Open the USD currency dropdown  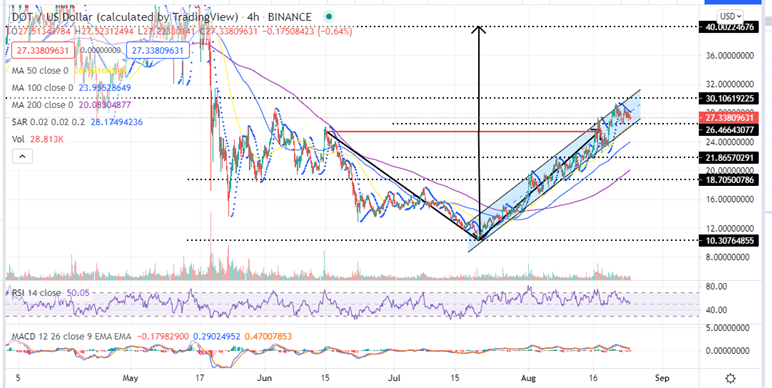[x=731, y=16]
